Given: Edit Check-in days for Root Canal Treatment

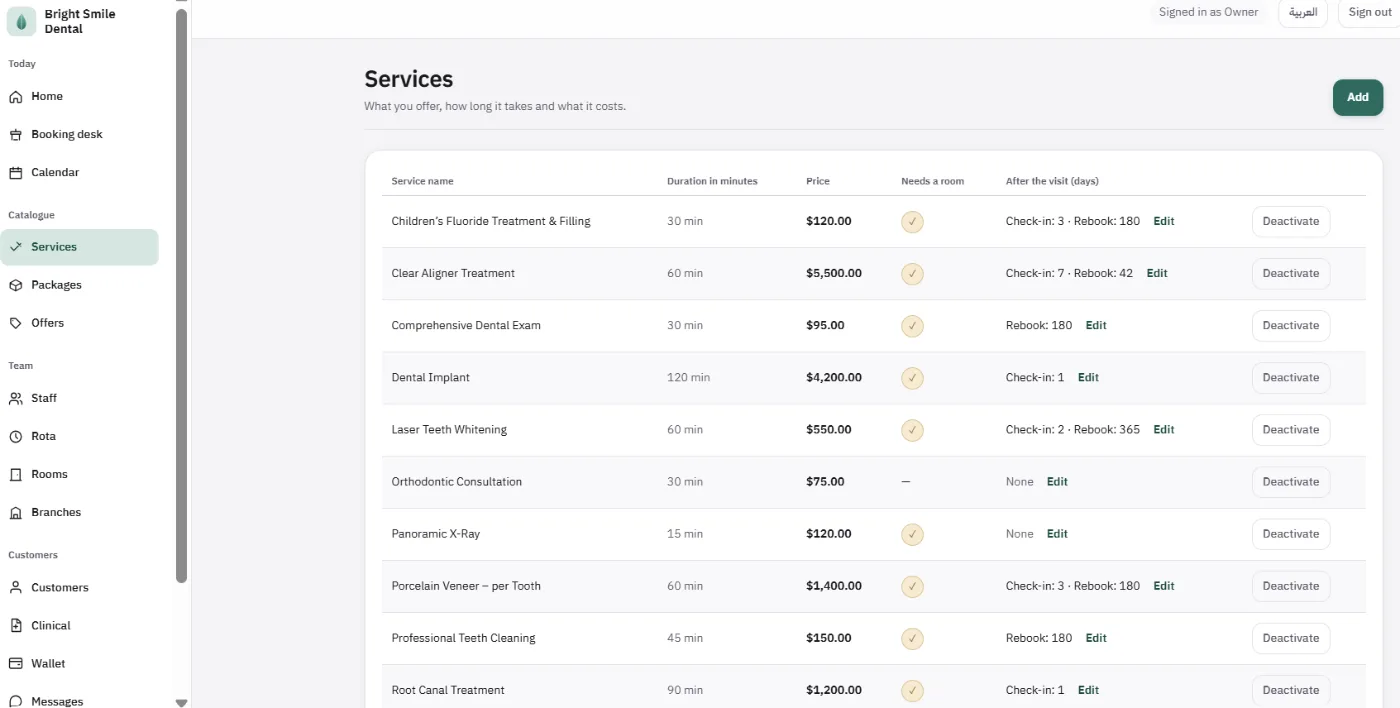Looking at the screenshot, I should click(x=1088, y=690).
